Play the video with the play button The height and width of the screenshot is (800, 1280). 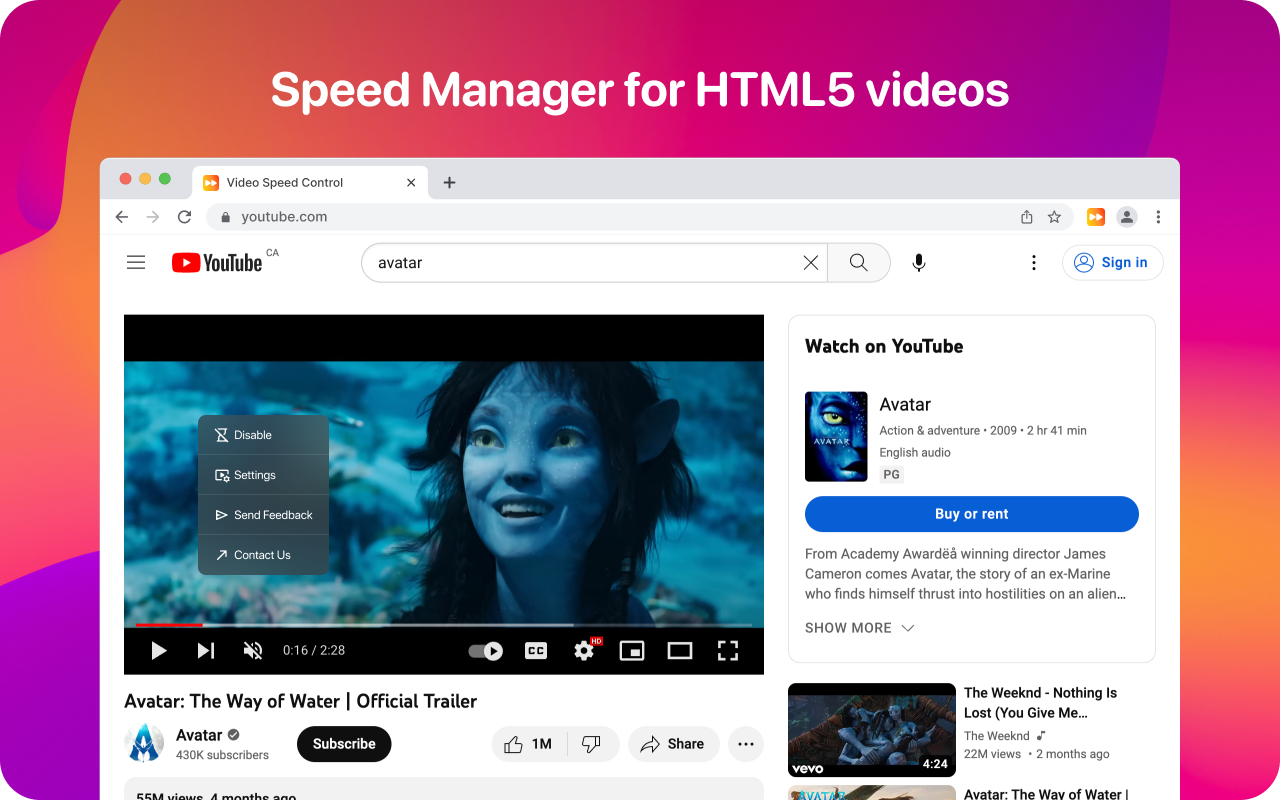click(x=158, y=651)
